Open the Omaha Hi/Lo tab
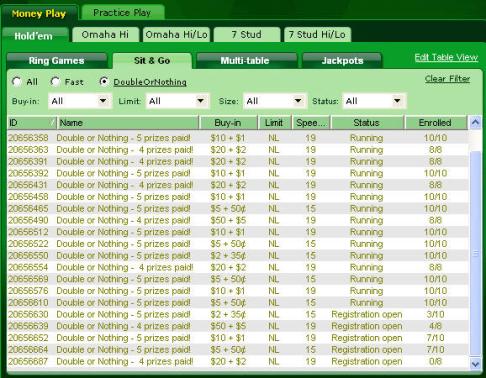This screenshot has width=486, height=378. (x=176, y=34)
